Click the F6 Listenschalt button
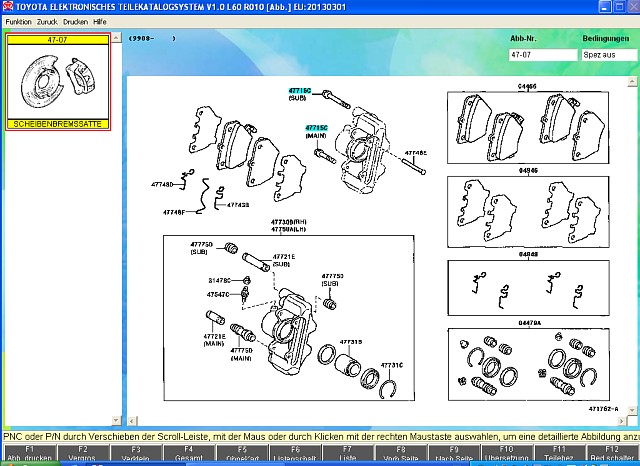 pyautogui.click(x=295, y=453)
